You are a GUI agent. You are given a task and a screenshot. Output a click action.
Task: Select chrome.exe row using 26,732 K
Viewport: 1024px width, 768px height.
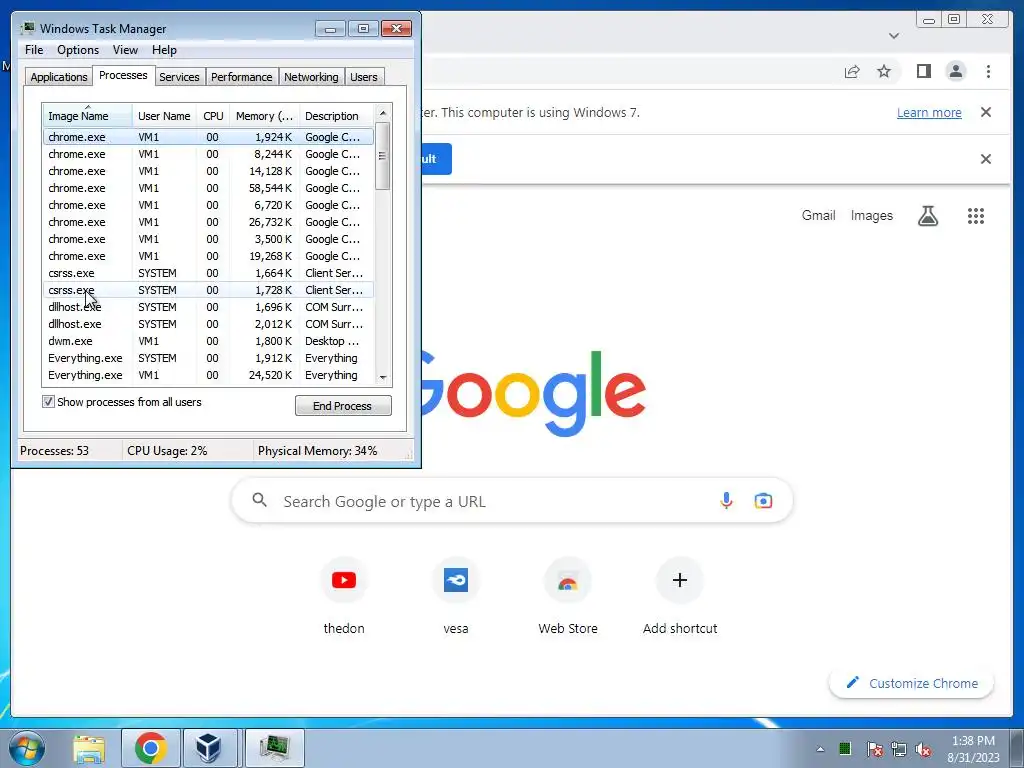tap(208, 222)
